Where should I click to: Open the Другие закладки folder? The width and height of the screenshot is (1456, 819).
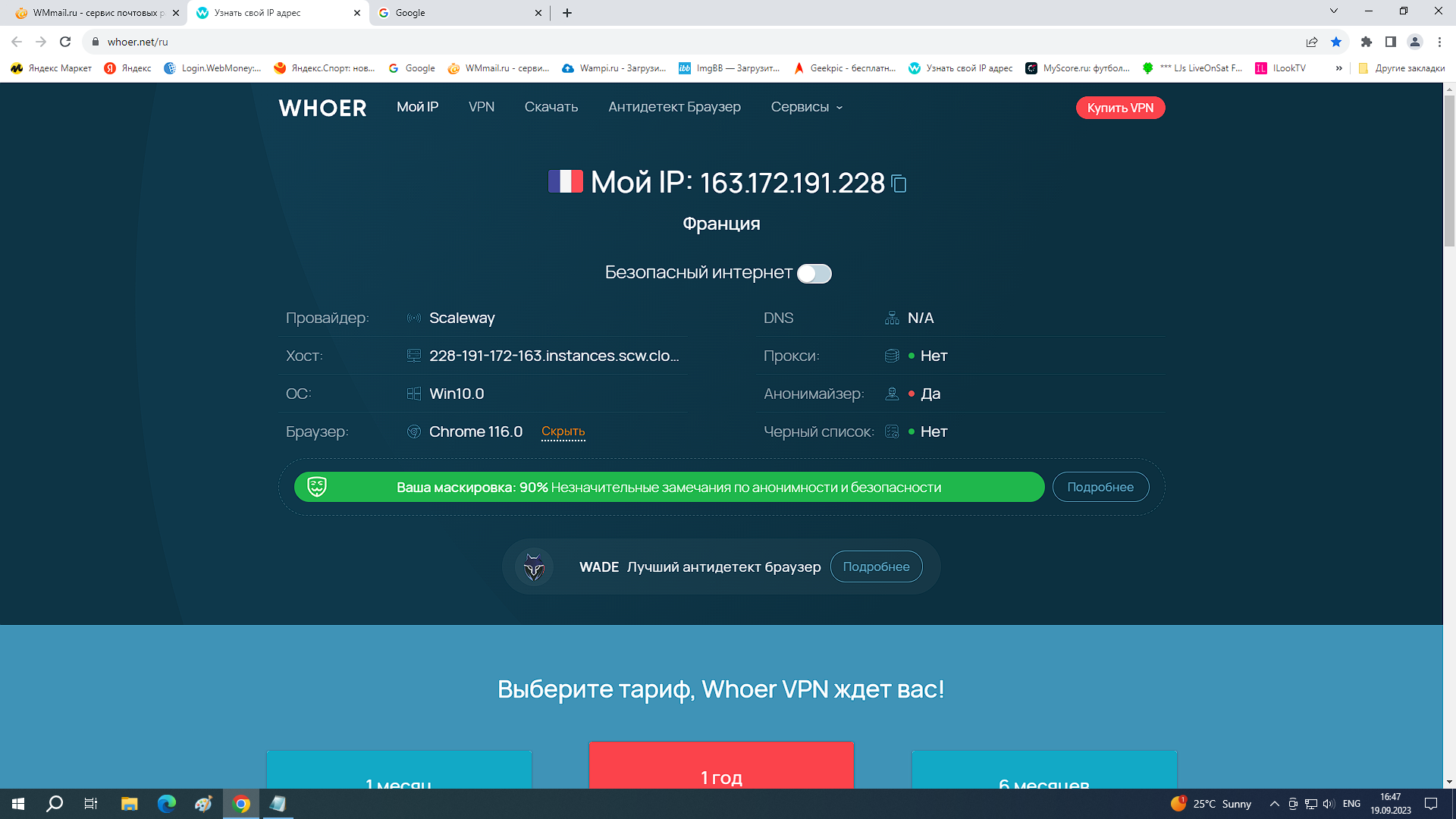[1401, 68]
